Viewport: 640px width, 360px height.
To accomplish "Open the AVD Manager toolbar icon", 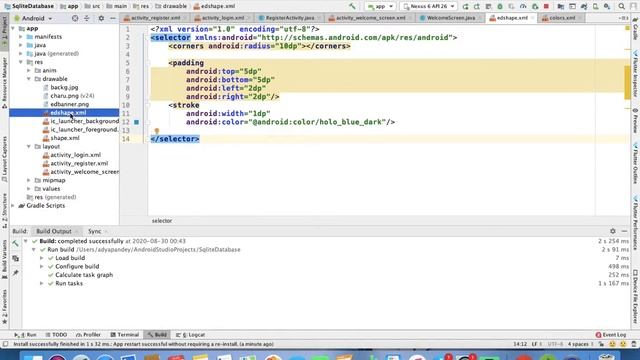I will pos(596,6).
